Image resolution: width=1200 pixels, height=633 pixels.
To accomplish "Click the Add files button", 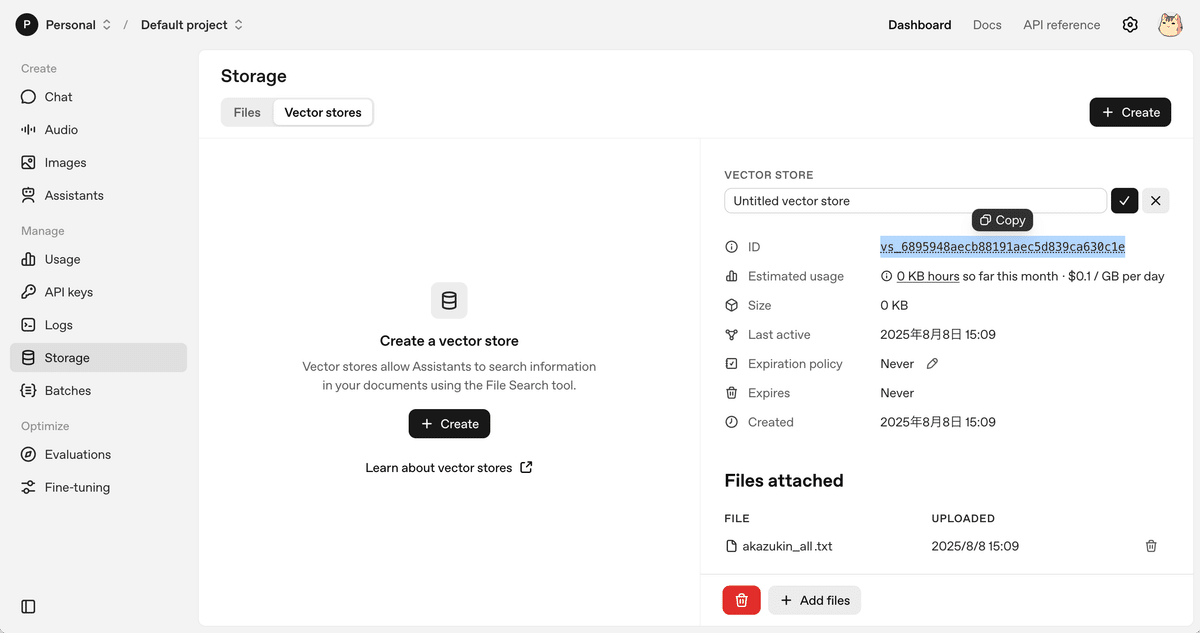I will pos(814,600).
